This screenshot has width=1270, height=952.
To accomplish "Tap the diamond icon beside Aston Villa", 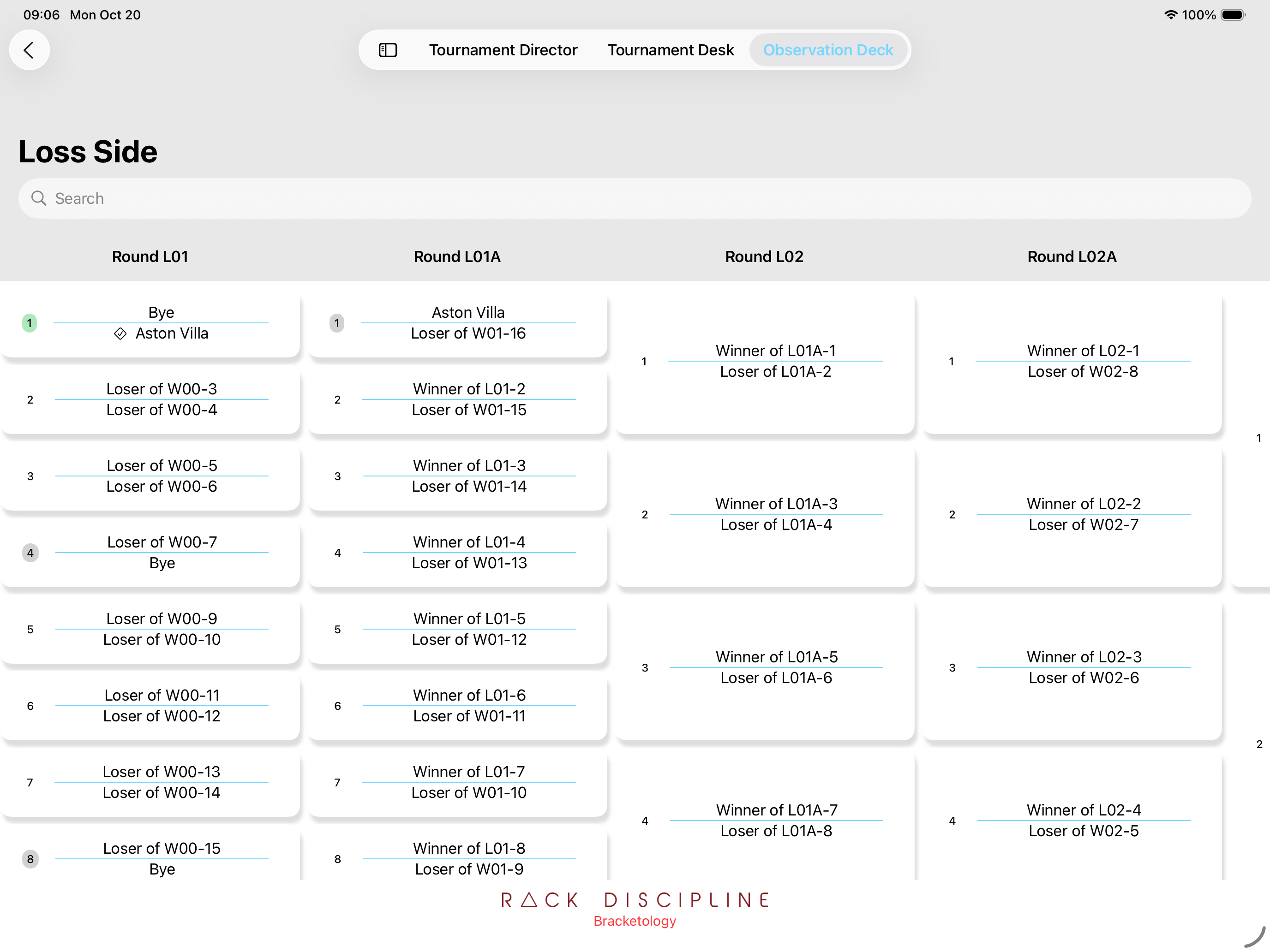I will (120, 333).
